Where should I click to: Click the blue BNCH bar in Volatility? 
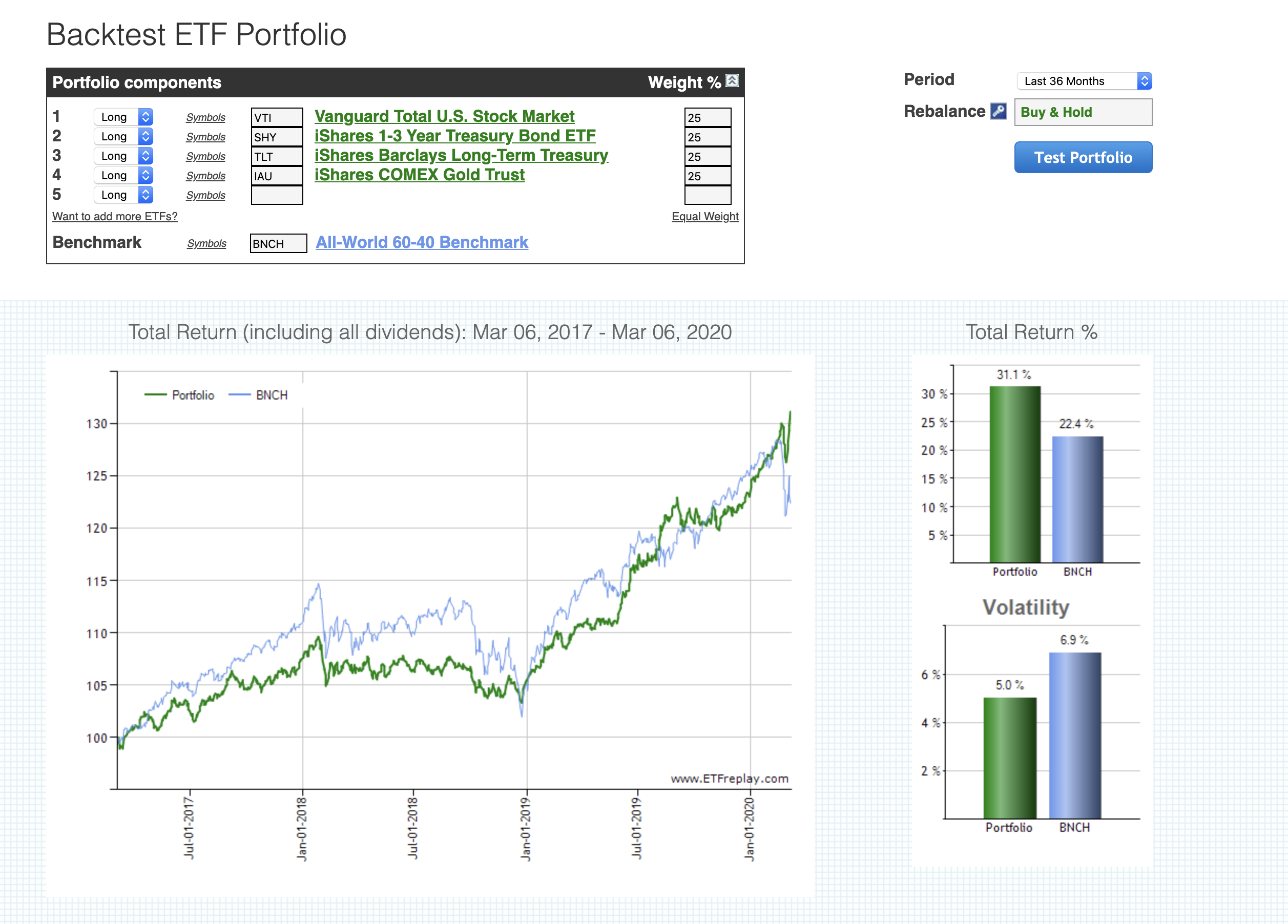click(x=1074, y=736)
